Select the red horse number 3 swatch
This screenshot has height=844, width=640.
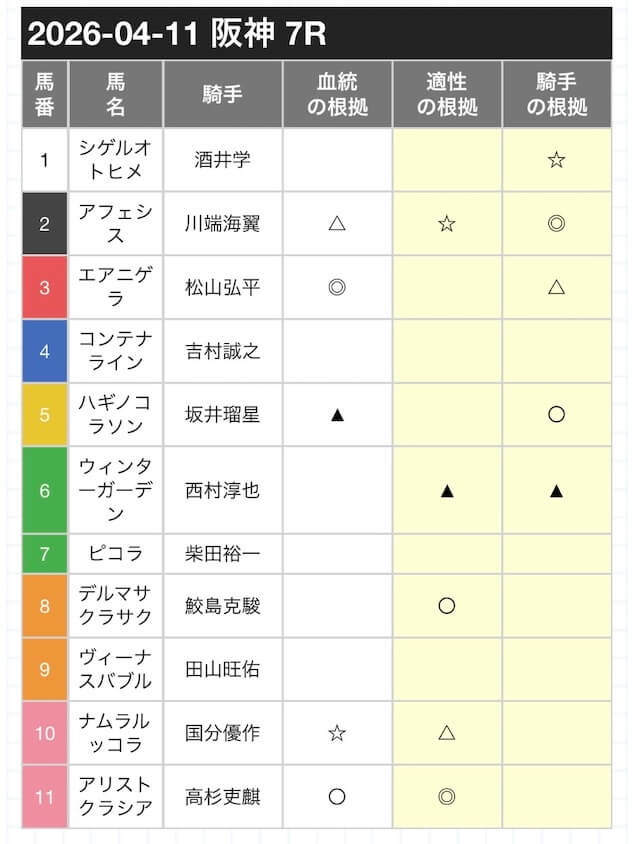[x=45, y=287]
